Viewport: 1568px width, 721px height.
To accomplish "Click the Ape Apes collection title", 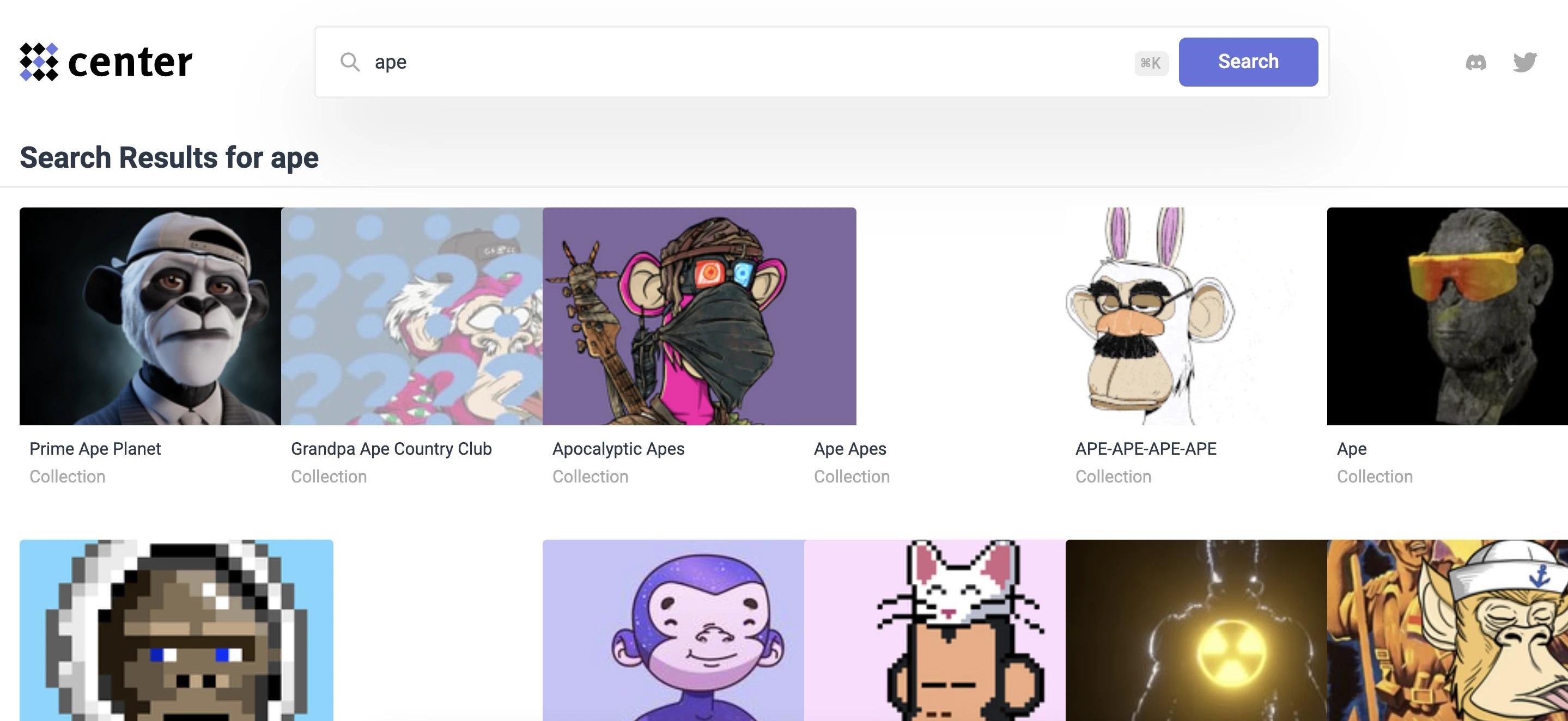I will [x=850, y=449].
